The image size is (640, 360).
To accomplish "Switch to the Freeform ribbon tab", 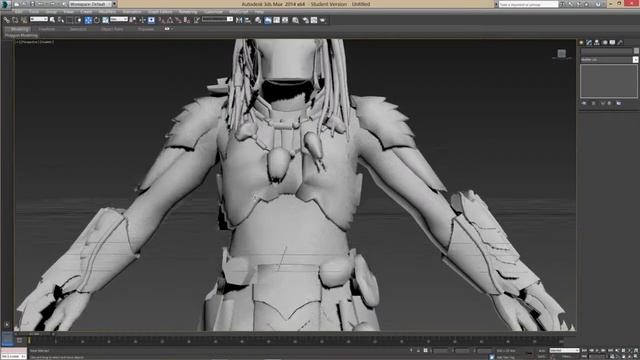I will tap(47, 29).
